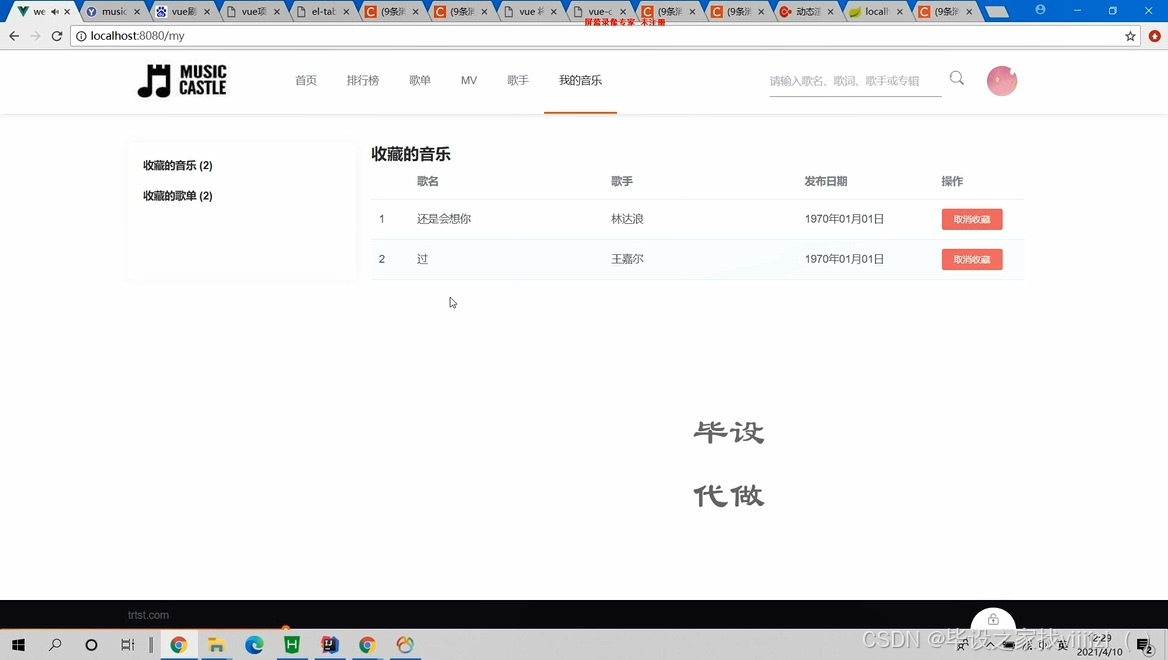This screenshot has width=1168, height=660.
Task: Click 林达浪's date 1970年01月01日
Action: click(844, 219)
